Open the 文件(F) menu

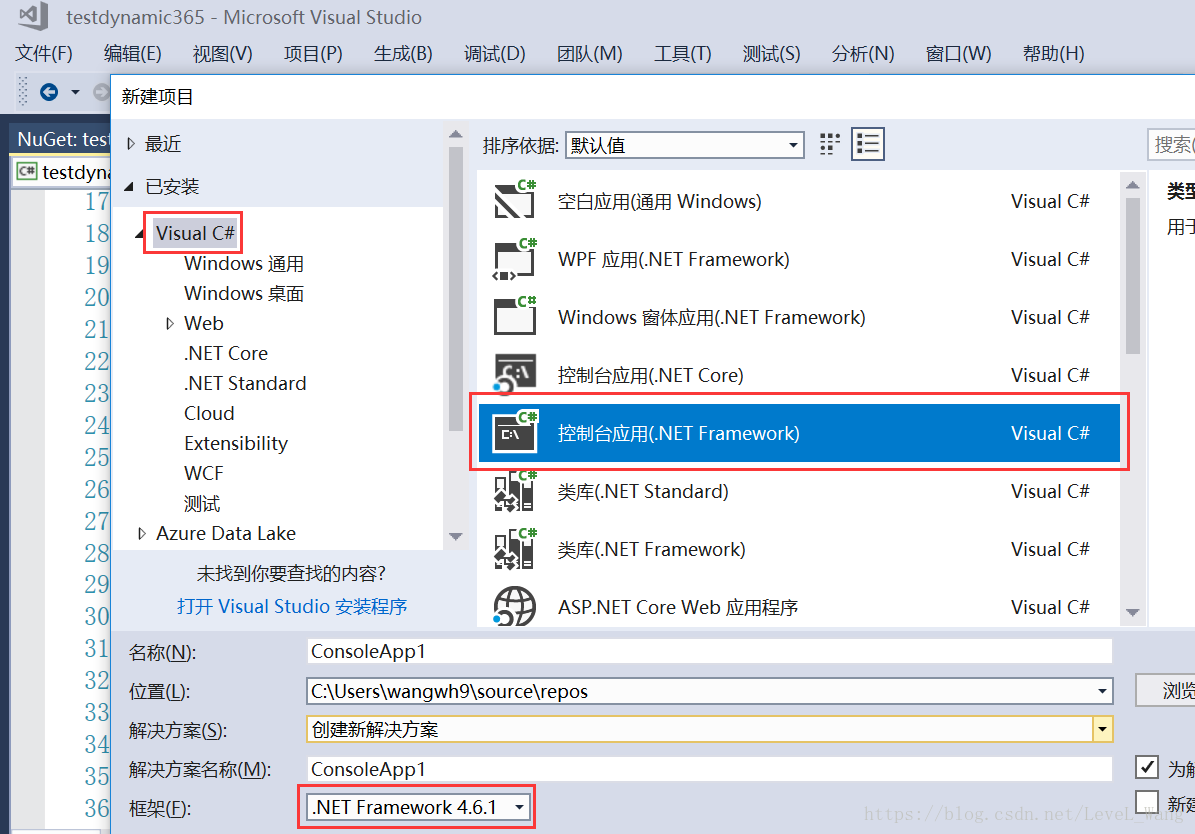pyautogui.click(x=44, y=53)
